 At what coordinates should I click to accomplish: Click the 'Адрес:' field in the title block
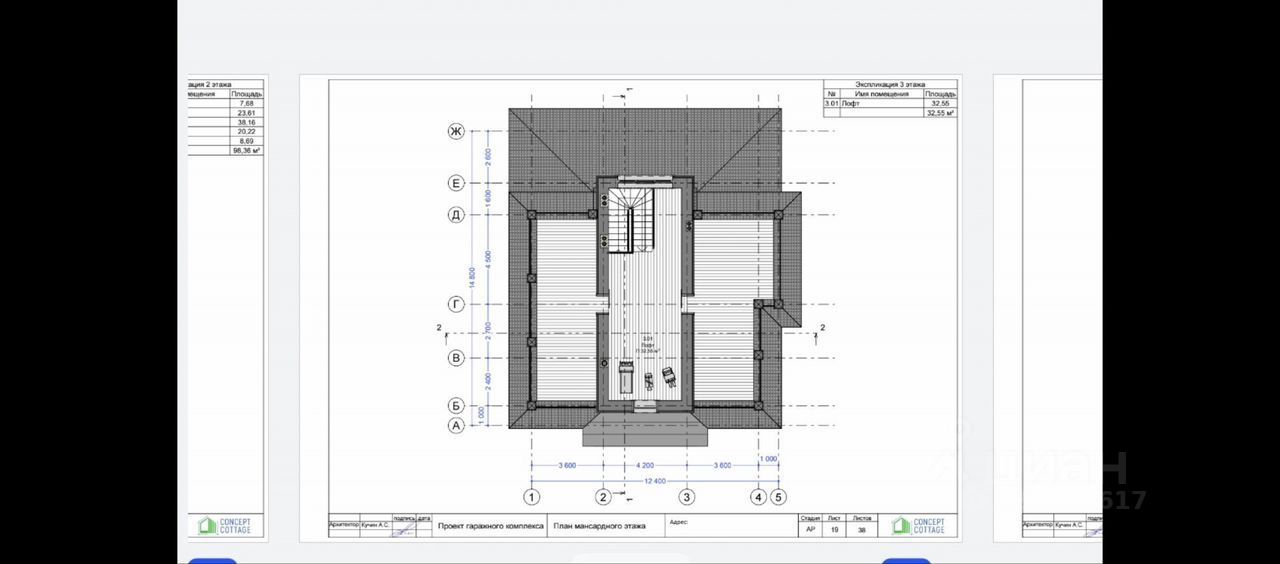(679, 521)
